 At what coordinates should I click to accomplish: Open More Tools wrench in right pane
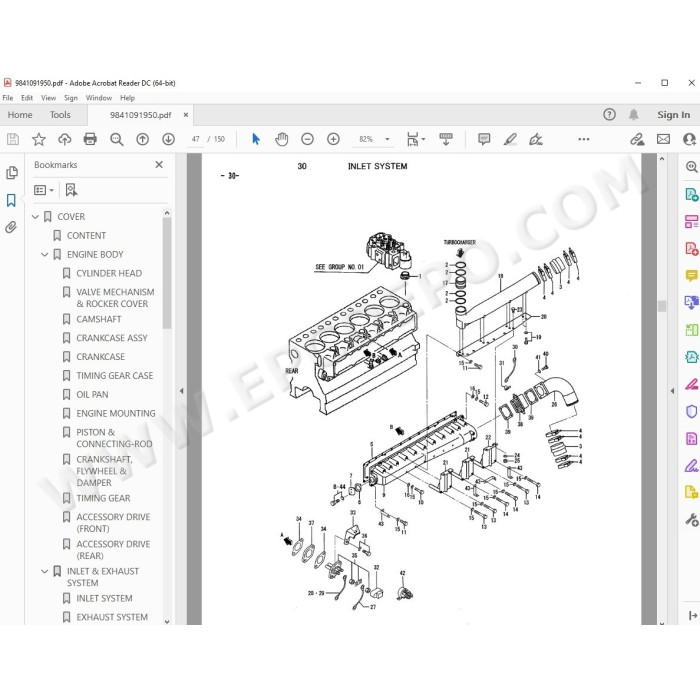pyautogui.click(x=692, y=520)
